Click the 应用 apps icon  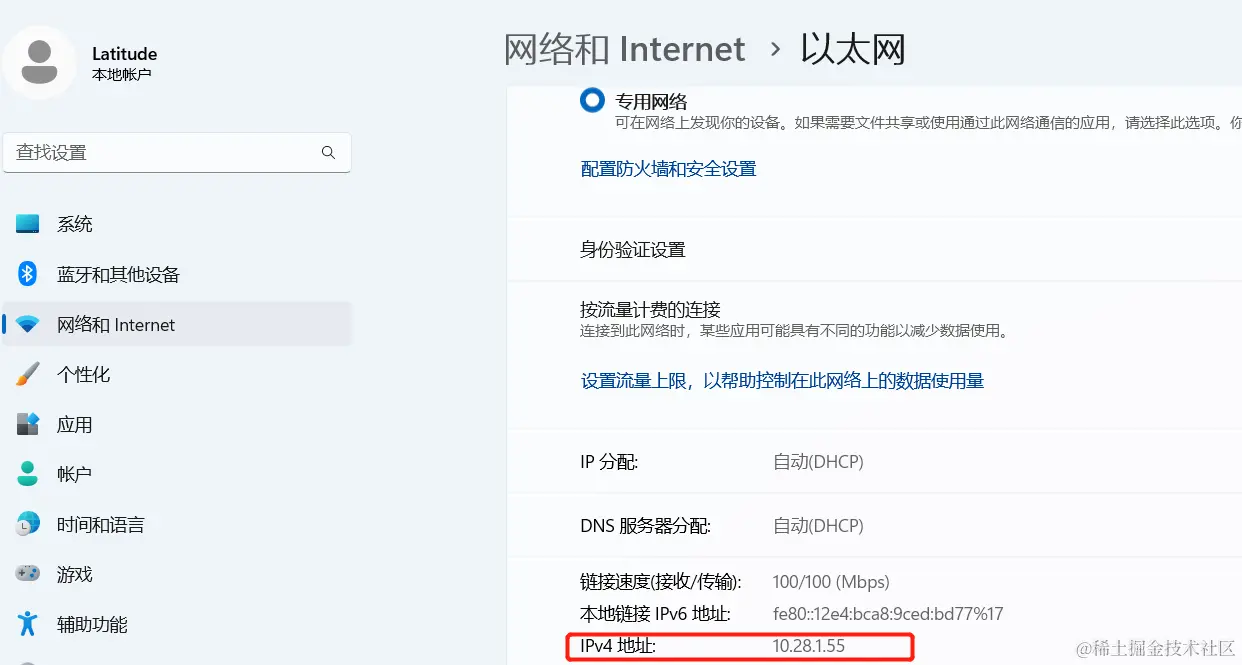pyautogui.click(x=28, y=424)
